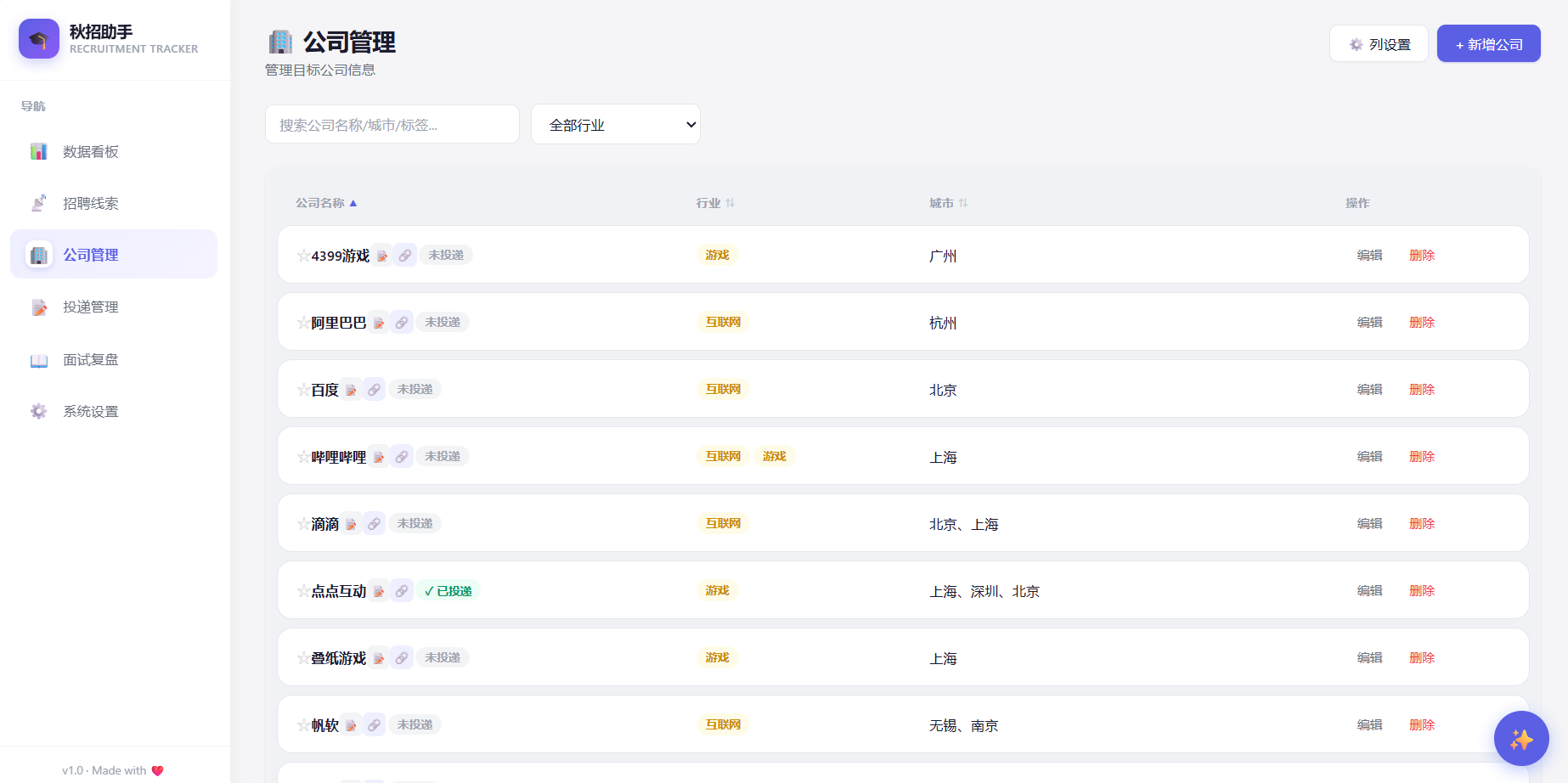Star the 滴滴 company row

(303, 524)
